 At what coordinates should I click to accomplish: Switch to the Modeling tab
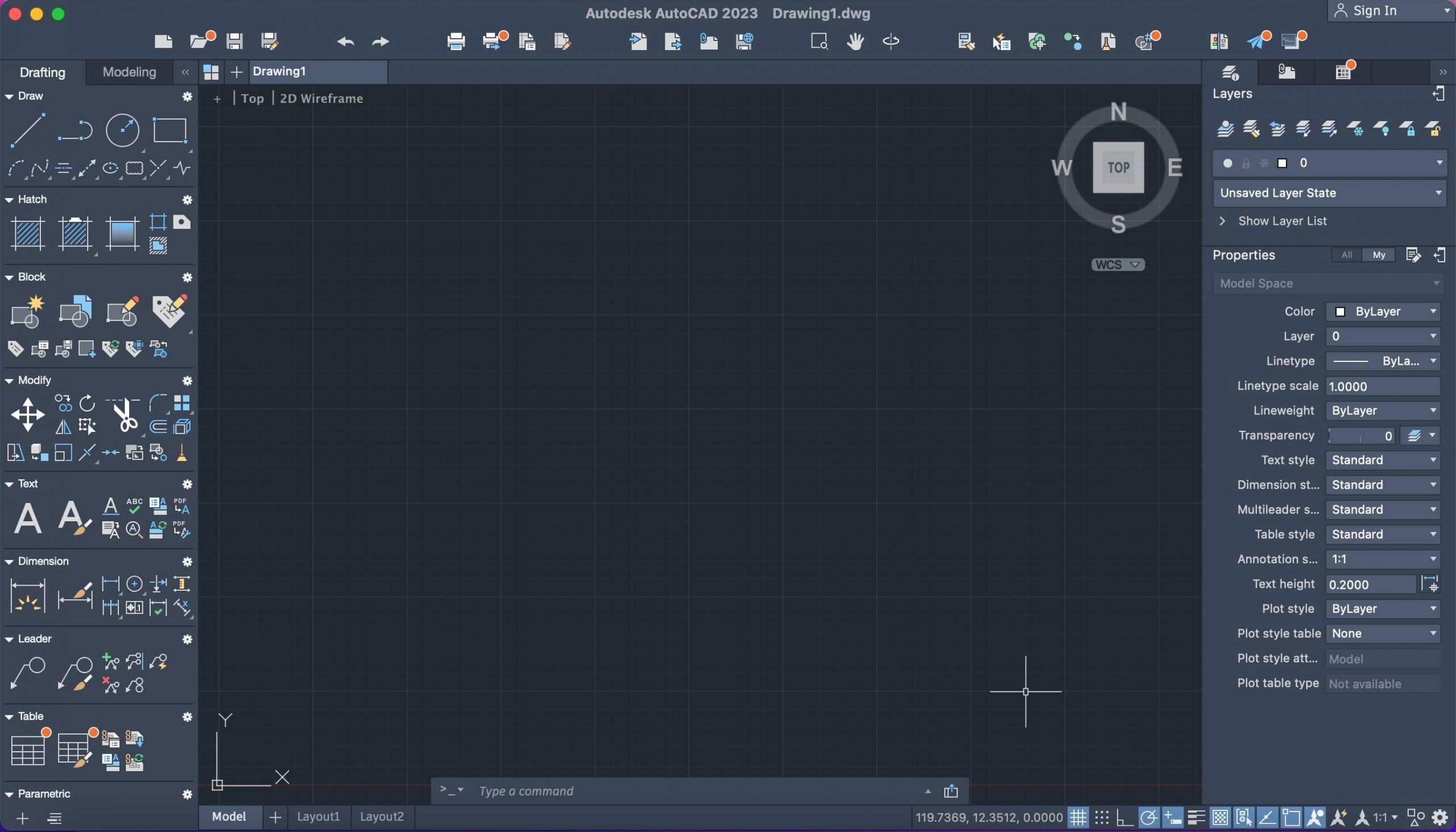click(129, 71)
